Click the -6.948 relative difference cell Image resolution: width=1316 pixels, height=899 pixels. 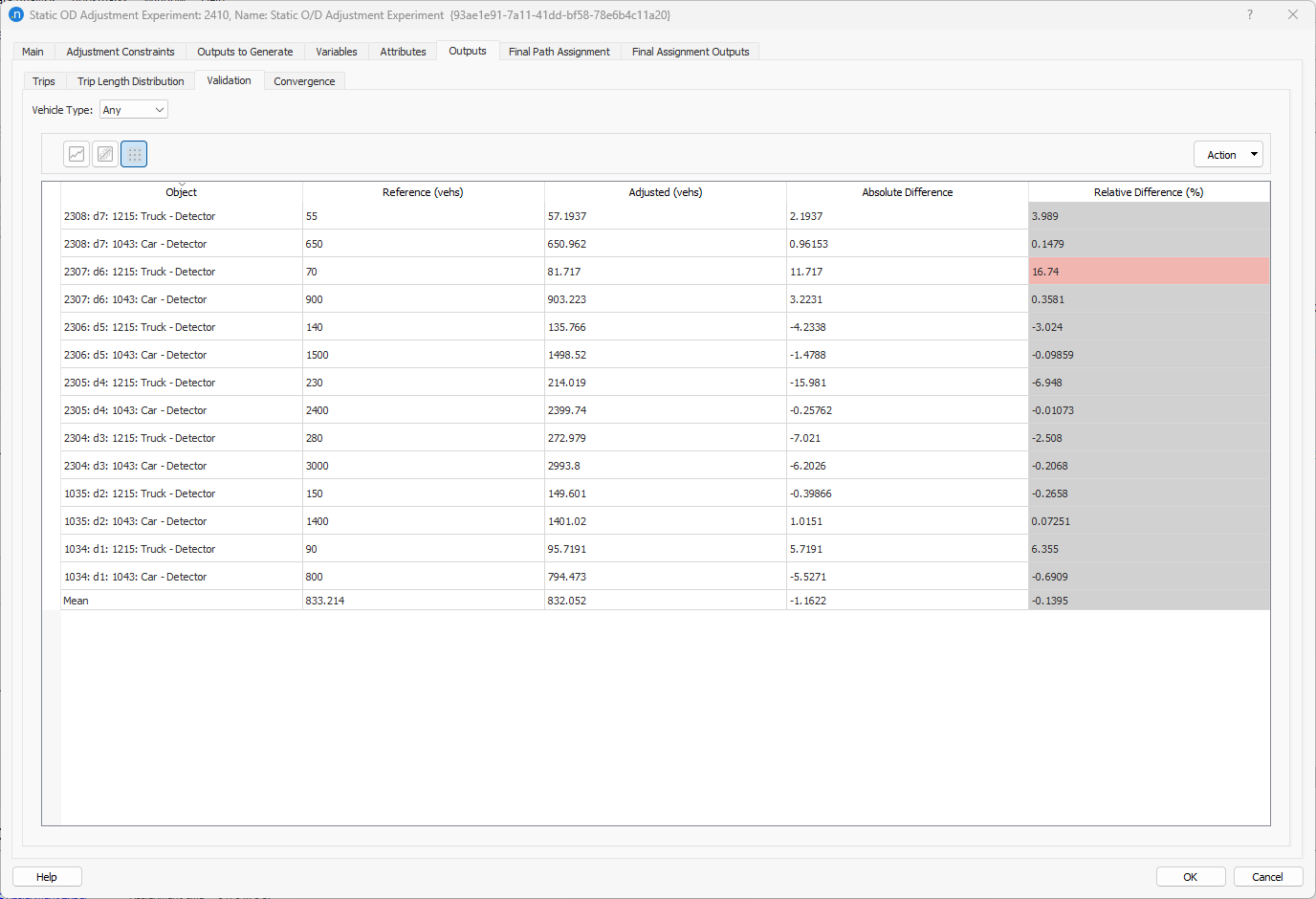pyautogui.click(x=1150, y=383)
